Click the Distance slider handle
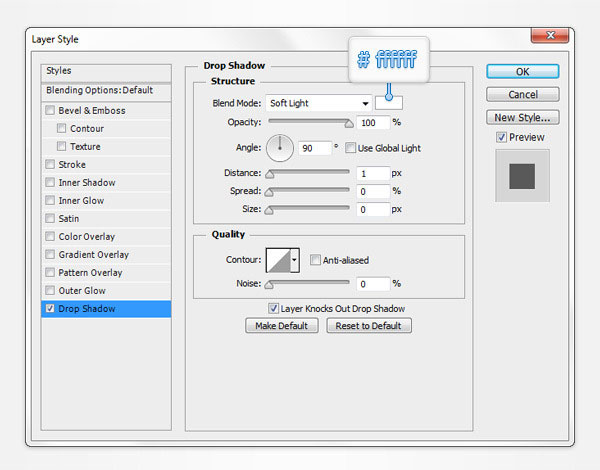The image size is (600, 470). click(270, 175)
